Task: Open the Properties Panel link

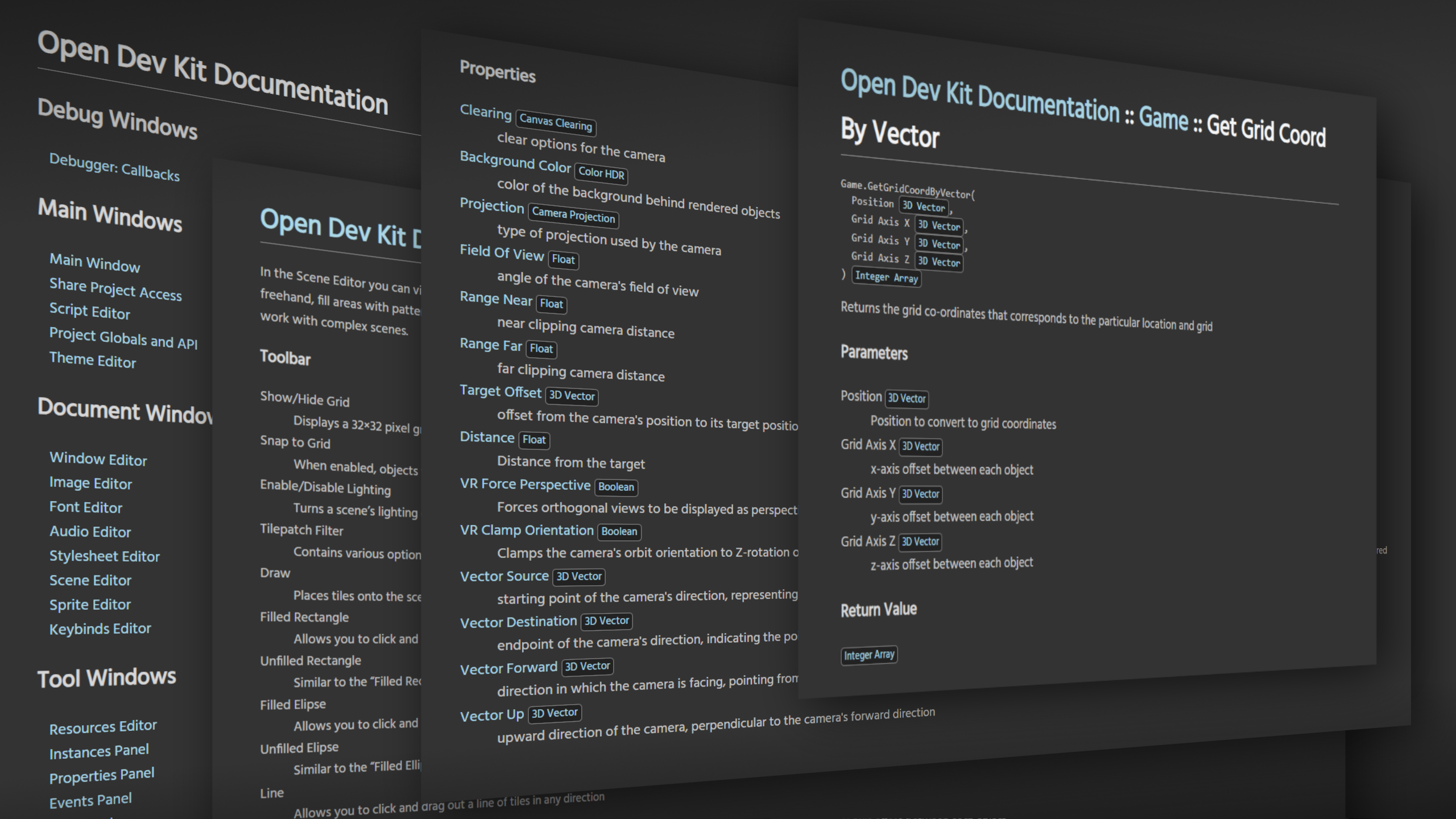Action: tap(102, 776)
